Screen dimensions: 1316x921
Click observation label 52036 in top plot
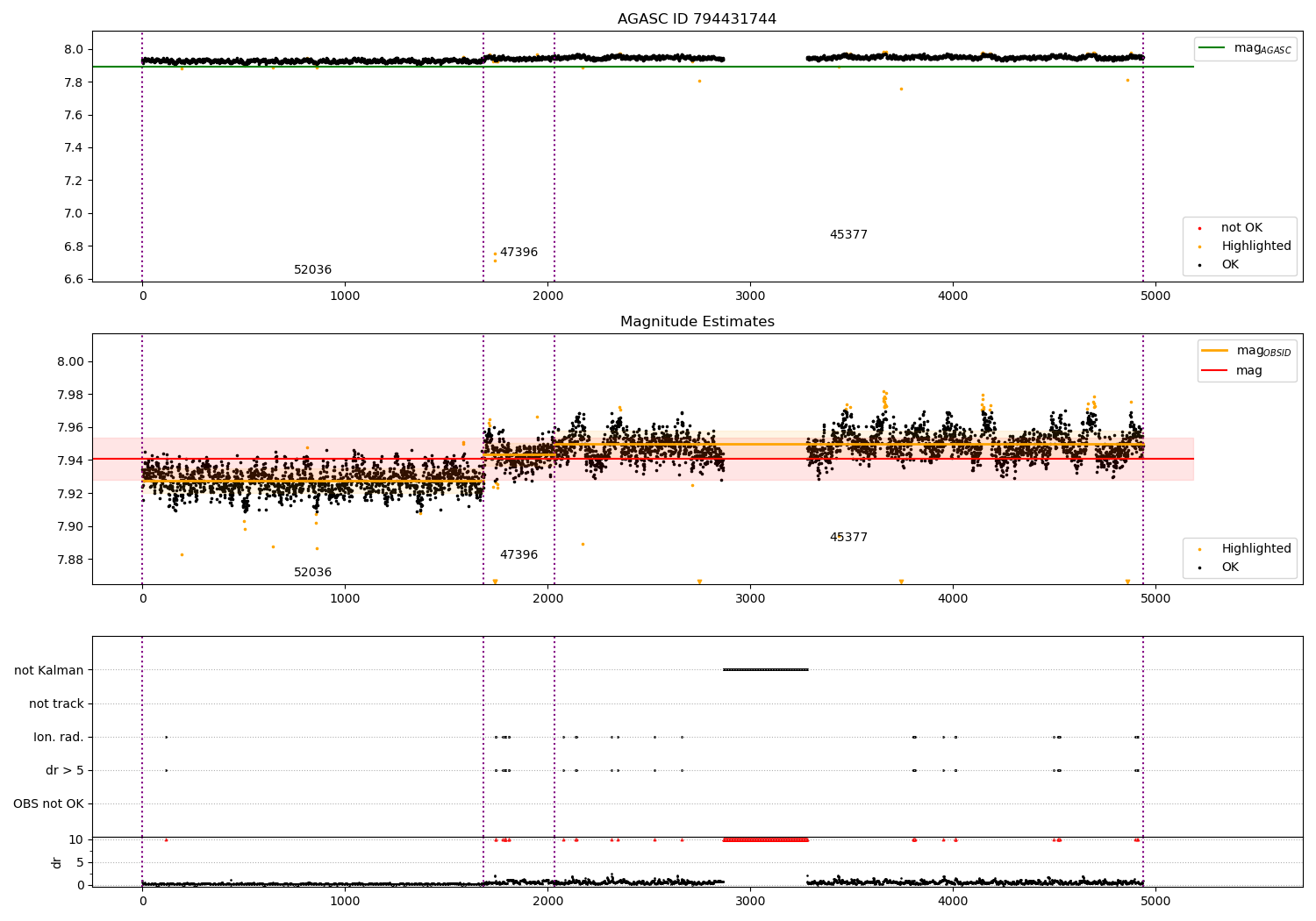coord(312,270)
